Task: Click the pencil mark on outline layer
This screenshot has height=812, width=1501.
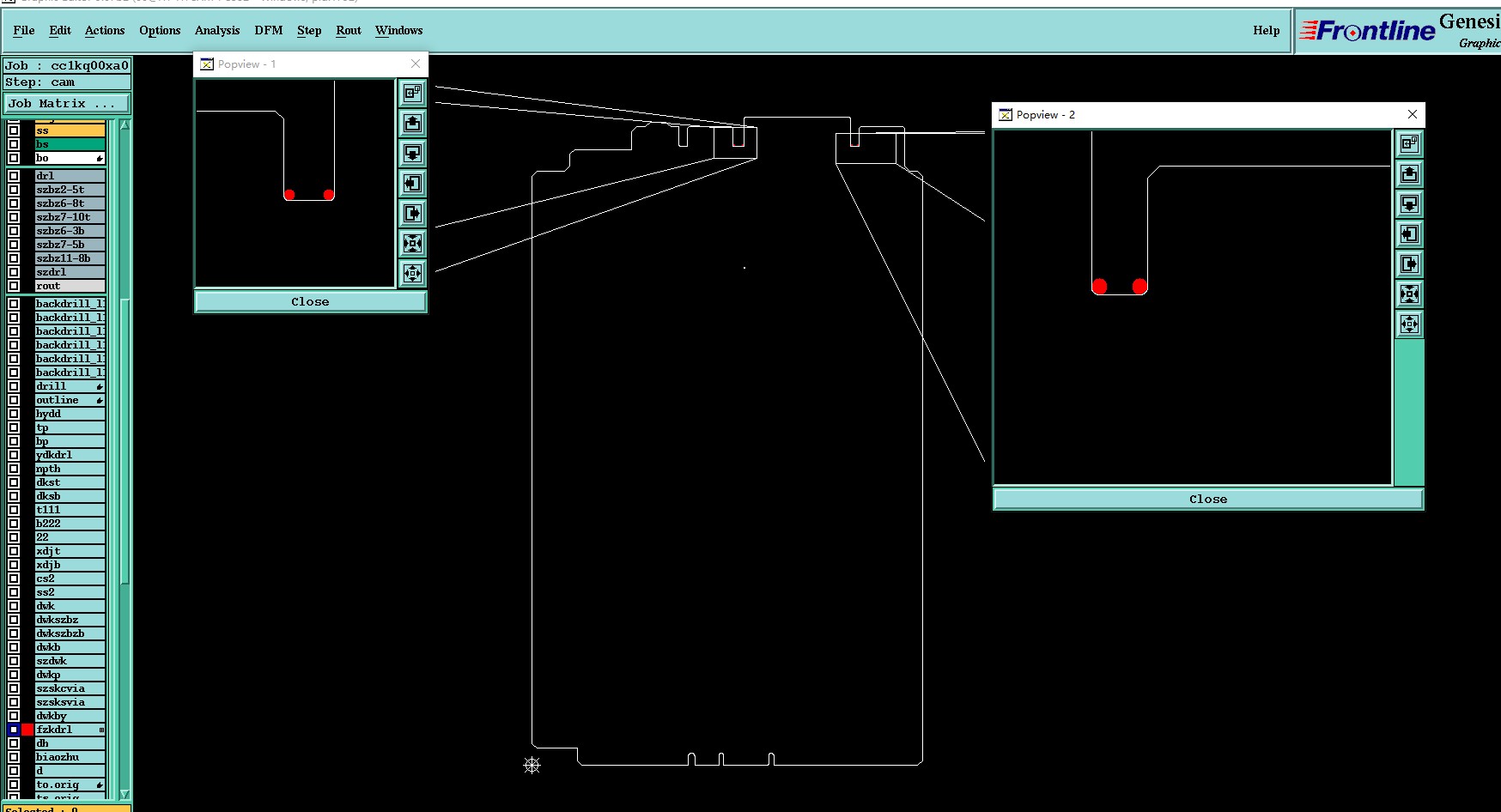Action: tap(100, 400)
